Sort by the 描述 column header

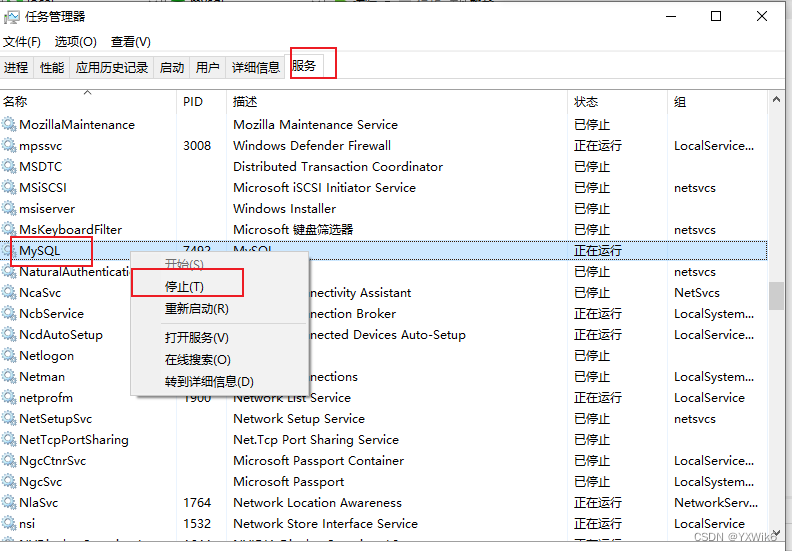click(397, 102)
